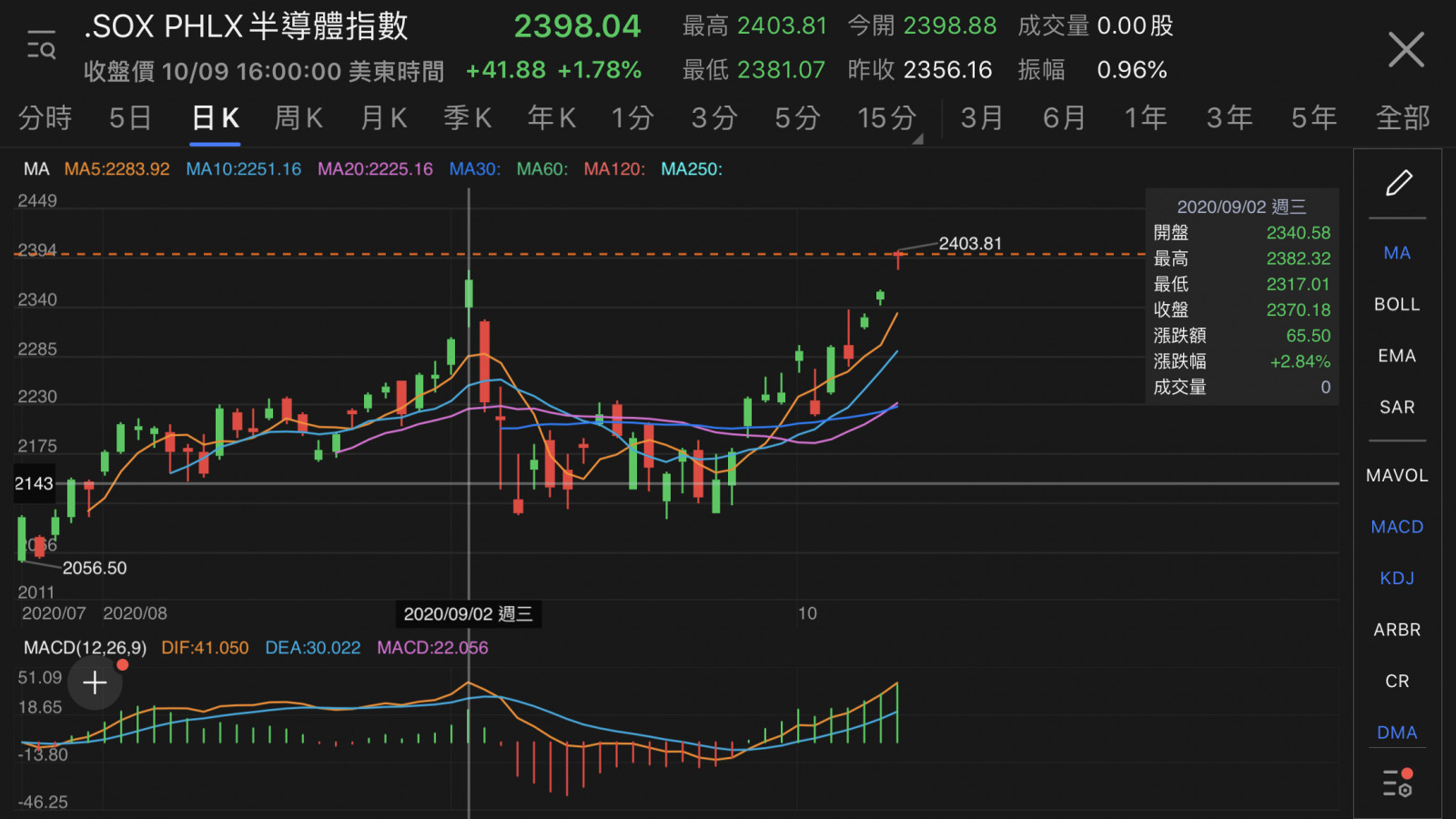The image size is (1456, 819).
Task: Open the indicator settings icon at bottom right
Action: click(x=1398, y=783)
